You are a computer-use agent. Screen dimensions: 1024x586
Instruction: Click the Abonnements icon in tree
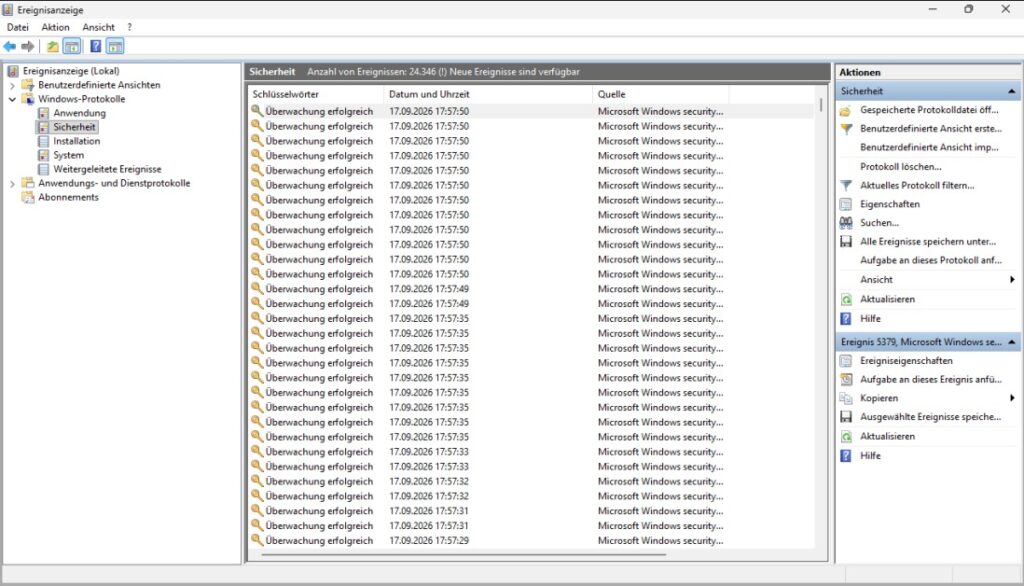pyautogui.click(x=27, y=197)
